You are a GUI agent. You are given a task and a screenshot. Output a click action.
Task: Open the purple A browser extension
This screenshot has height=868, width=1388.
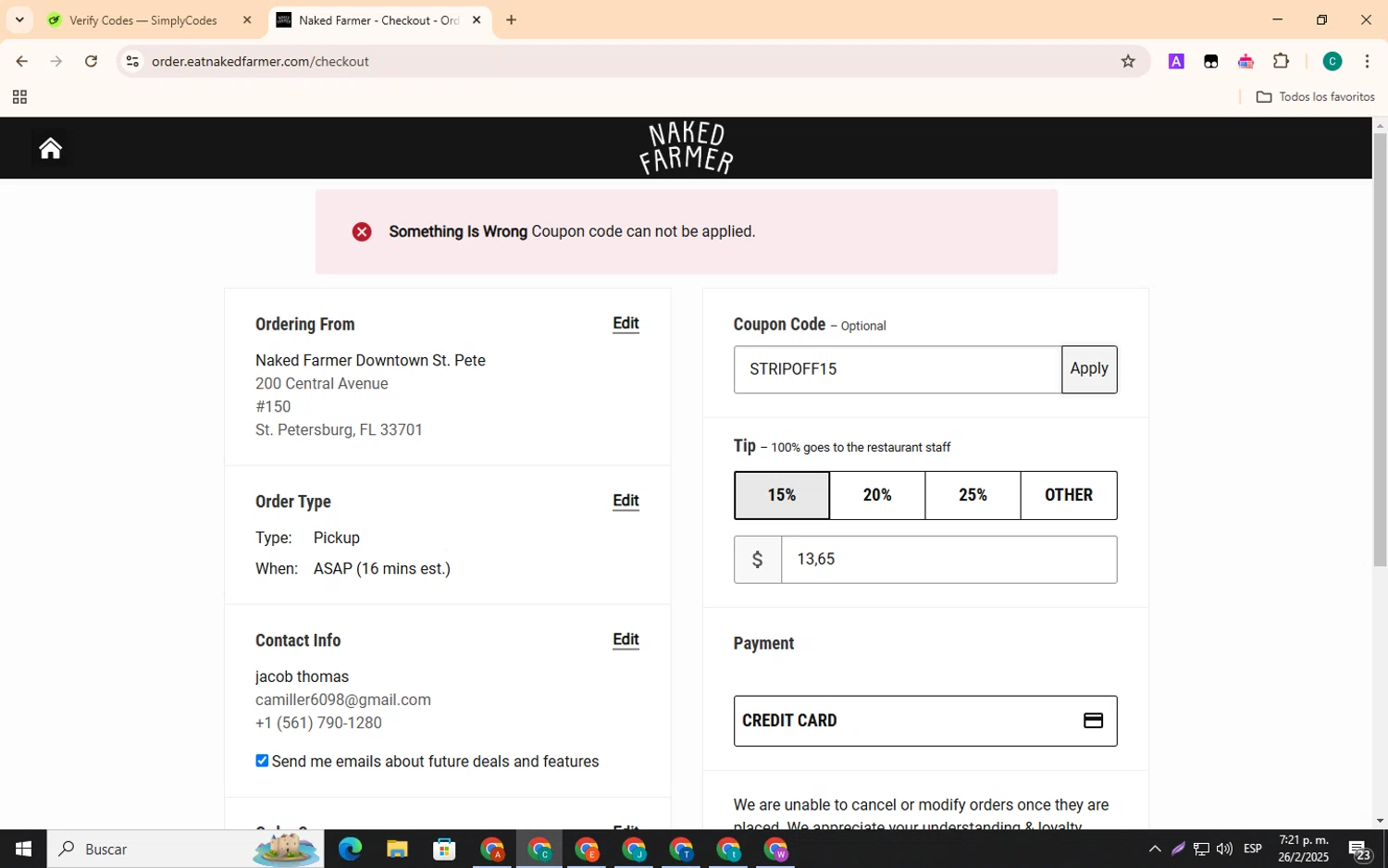[x=1176, y=61]
